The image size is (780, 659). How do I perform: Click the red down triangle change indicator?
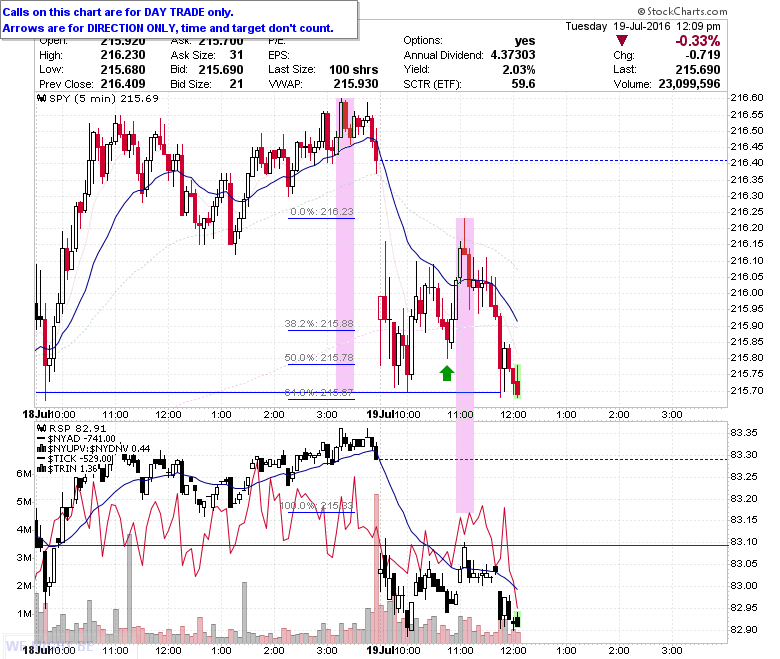point(622,40)
